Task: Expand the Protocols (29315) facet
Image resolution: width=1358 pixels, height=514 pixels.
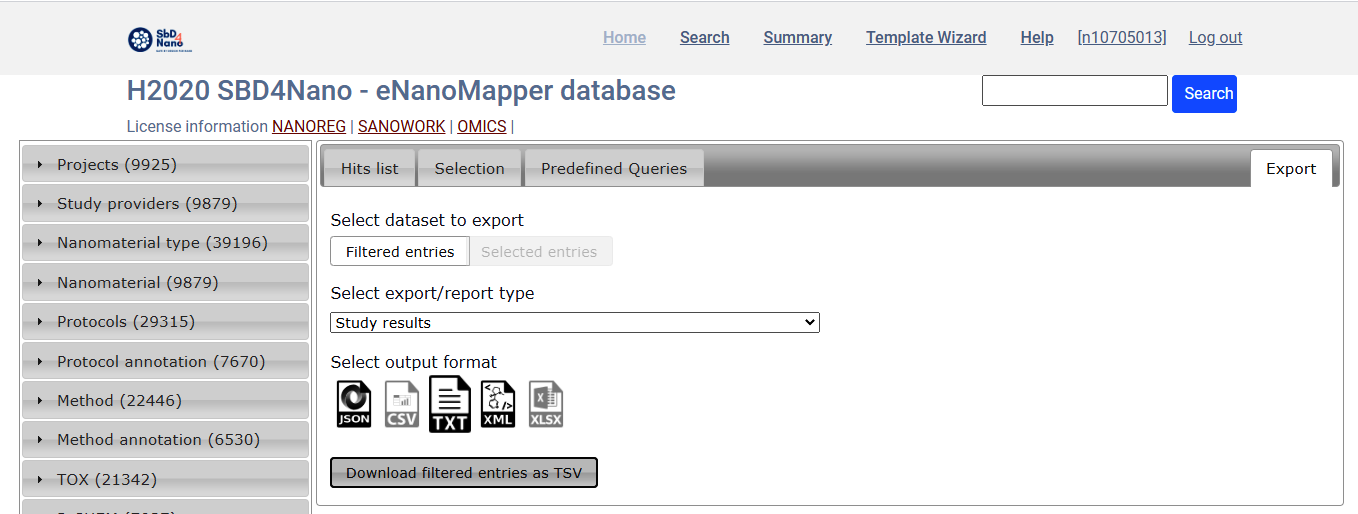Action: click(x=165, y=322)
